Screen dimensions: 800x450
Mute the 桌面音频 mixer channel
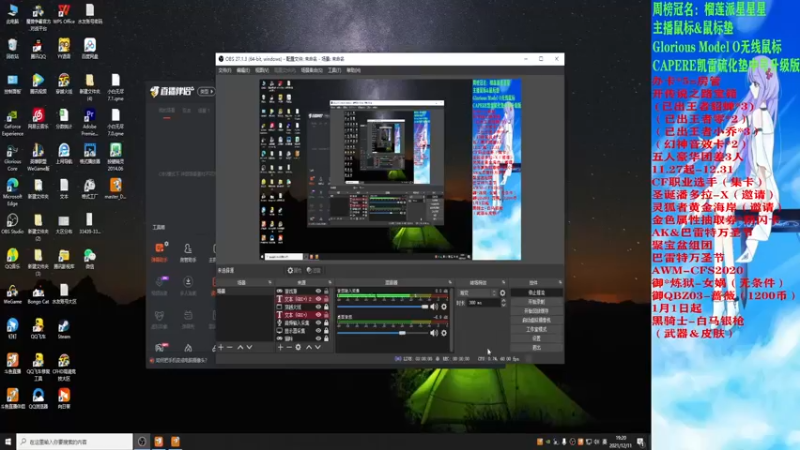point(434,333)
